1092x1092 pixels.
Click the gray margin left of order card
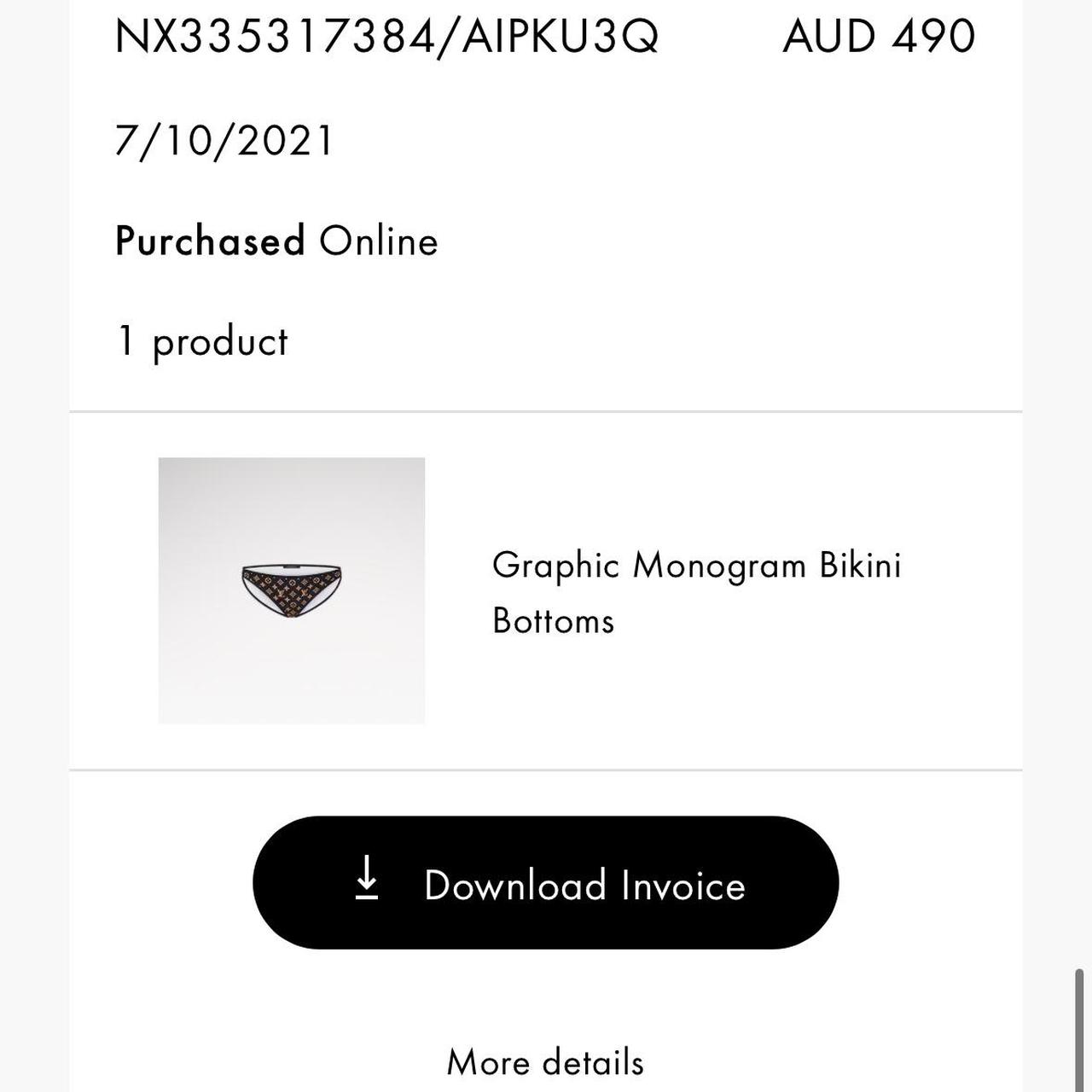click(34, 546)
